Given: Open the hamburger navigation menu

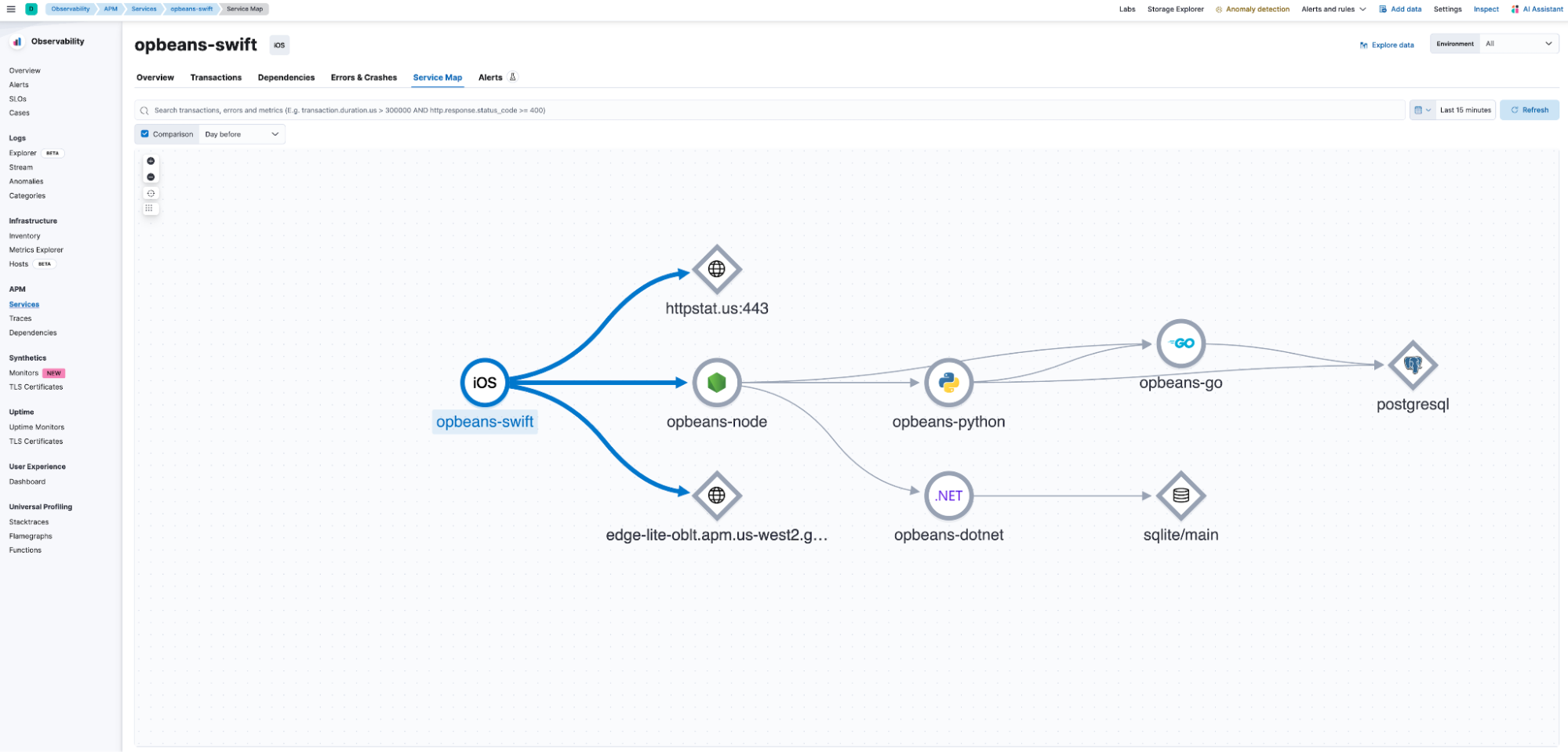Looking at the screenshot, I should (11, 9).
